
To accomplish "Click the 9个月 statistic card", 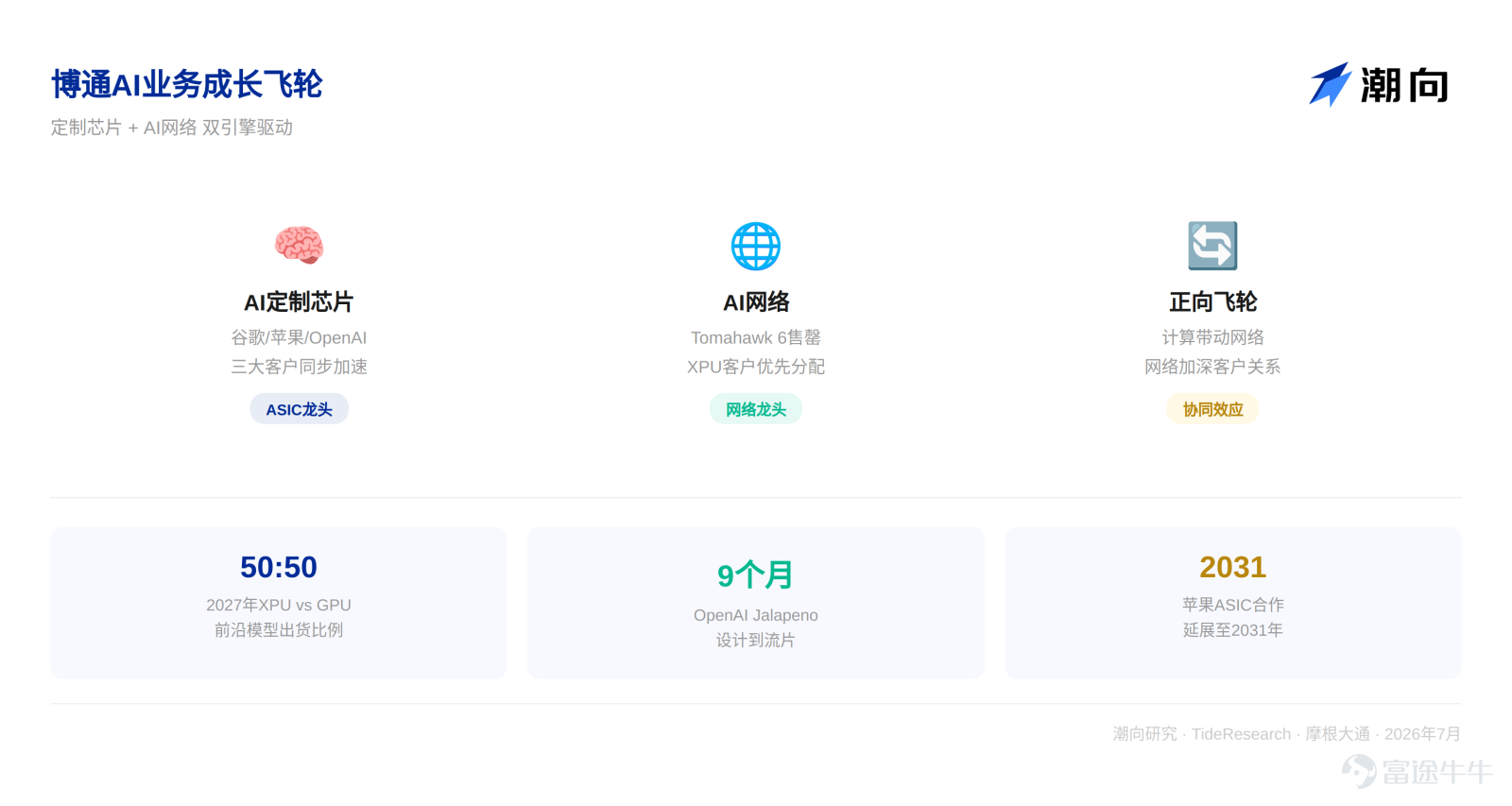I will (756, 602).
